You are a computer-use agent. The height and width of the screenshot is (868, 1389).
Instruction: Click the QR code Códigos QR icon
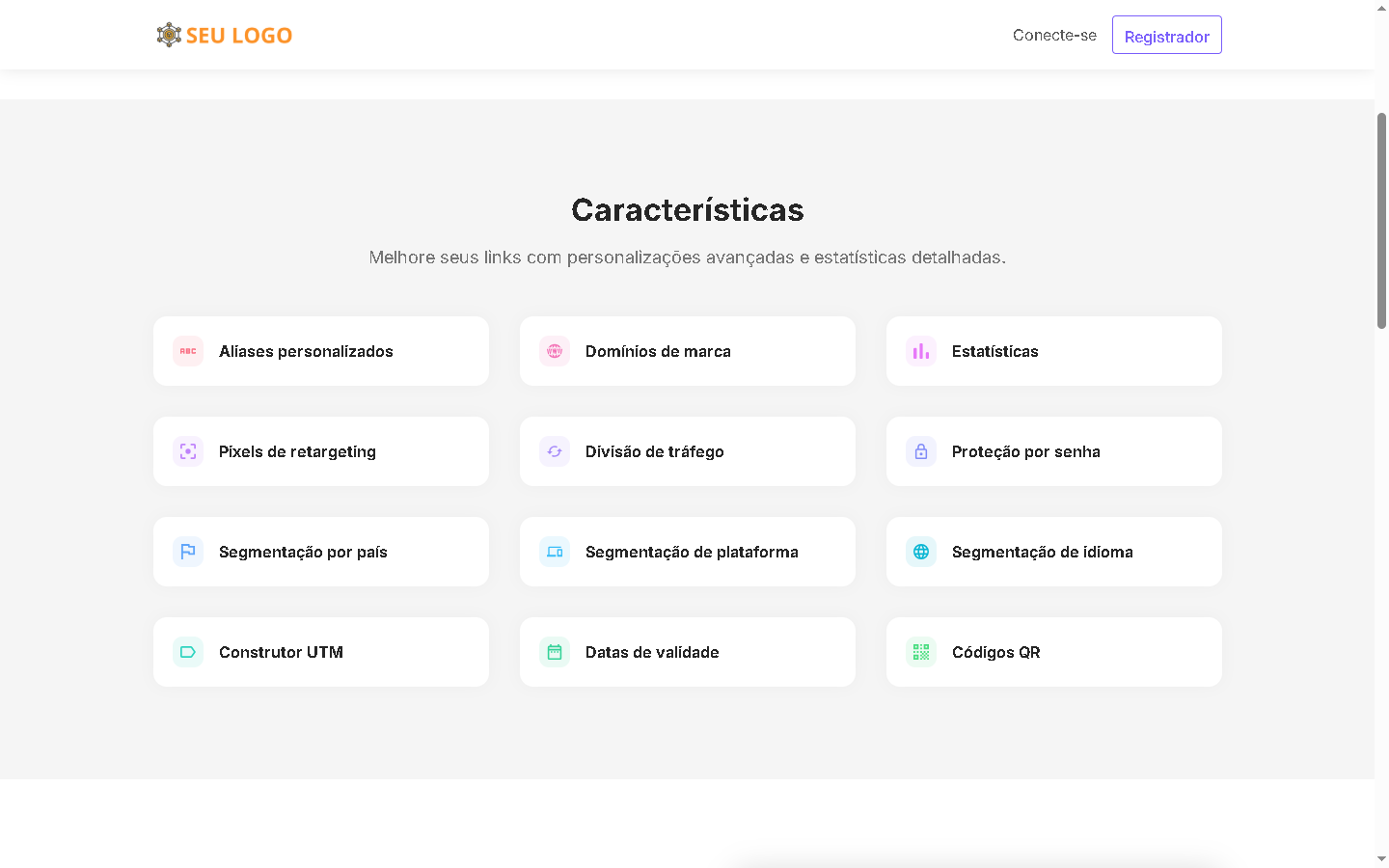(x=921, y=652)
